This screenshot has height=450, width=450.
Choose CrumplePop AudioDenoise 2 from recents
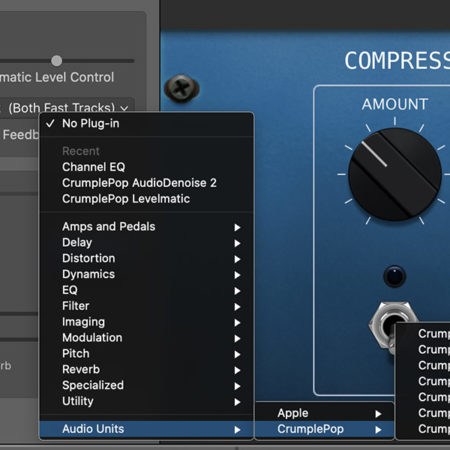(146, 183)
